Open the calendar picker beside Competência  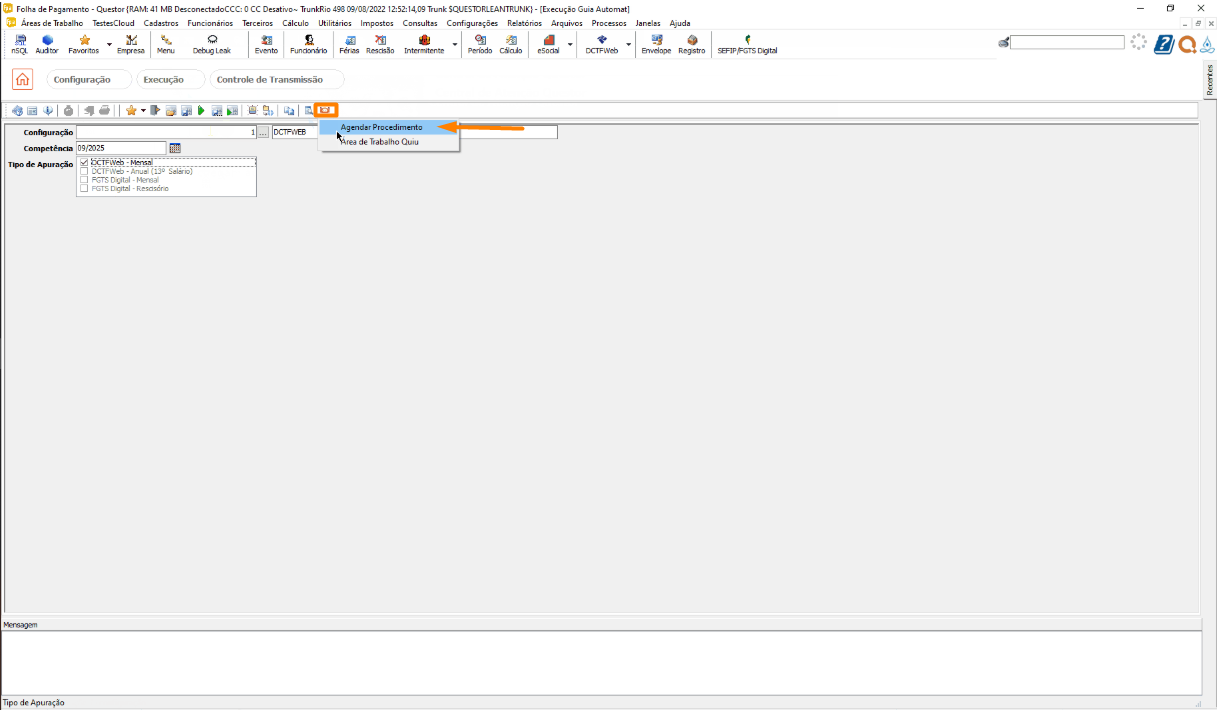[x=175, y=148]
